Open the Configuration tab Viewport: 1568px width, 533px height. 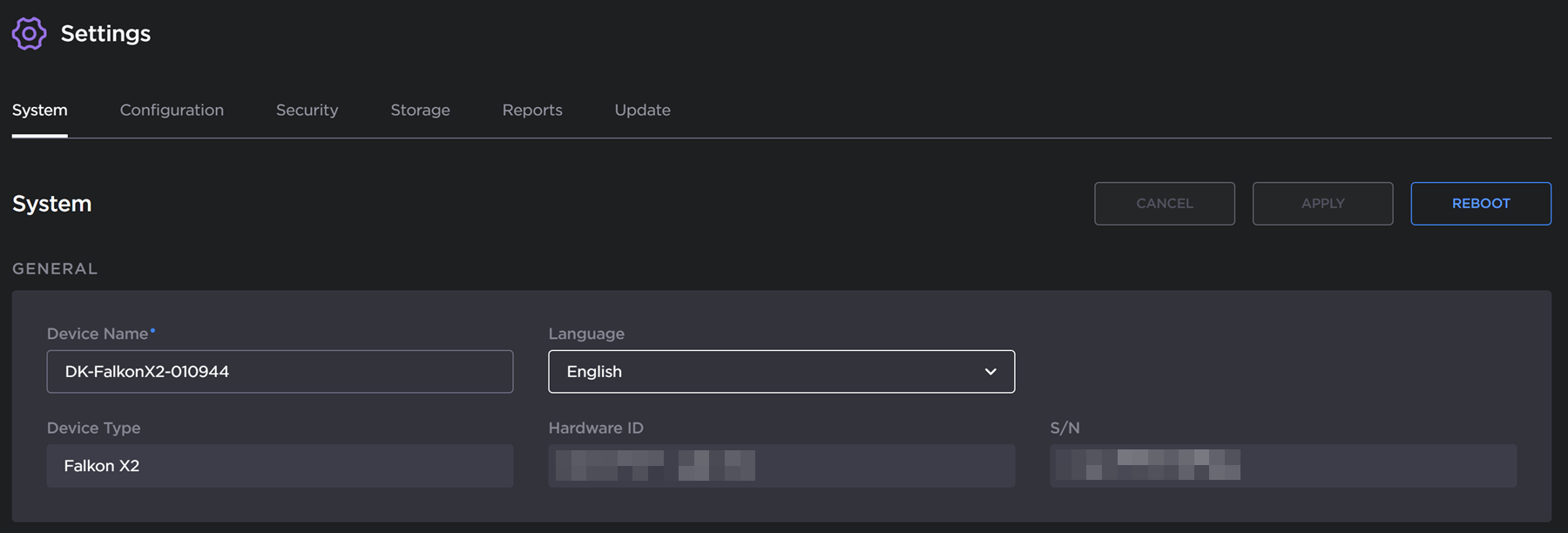(172, 111)
